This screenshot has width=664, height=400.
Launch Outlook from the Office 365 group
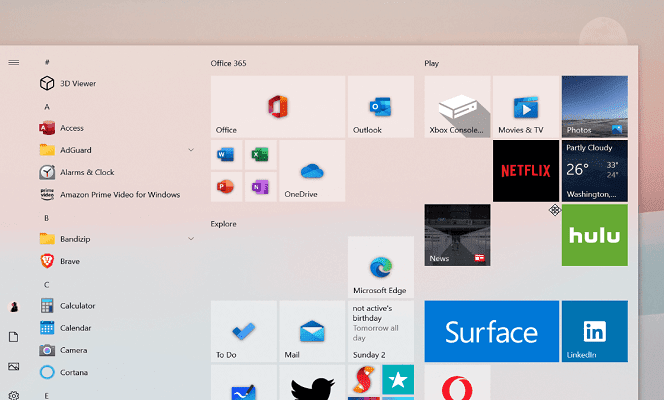380,106
